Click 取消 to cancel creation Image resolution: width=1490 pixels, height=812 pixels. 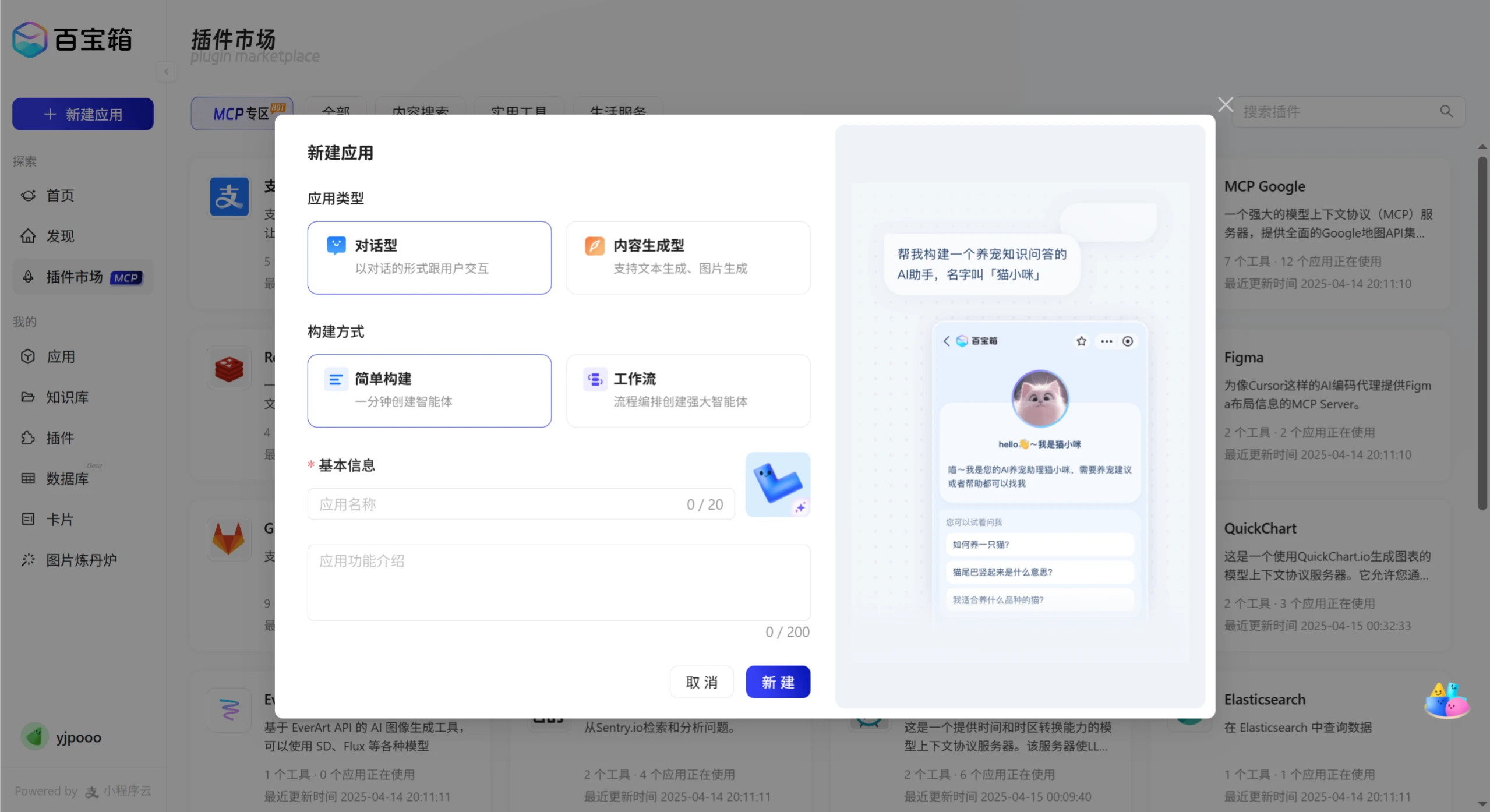[x=701, y=681]
